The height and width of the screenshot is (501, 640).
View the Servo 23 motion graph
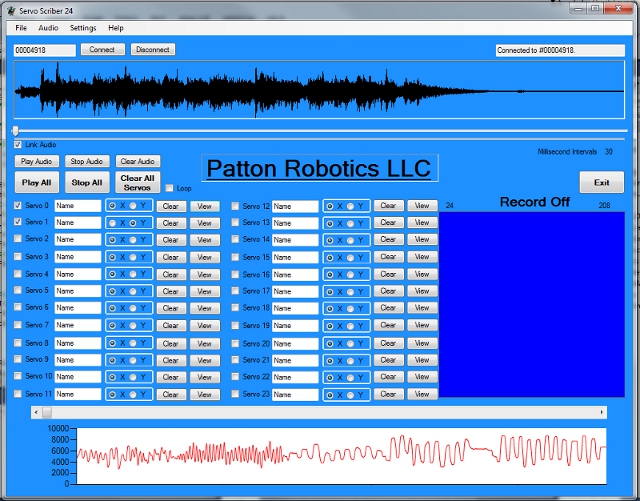click(422, 394)
